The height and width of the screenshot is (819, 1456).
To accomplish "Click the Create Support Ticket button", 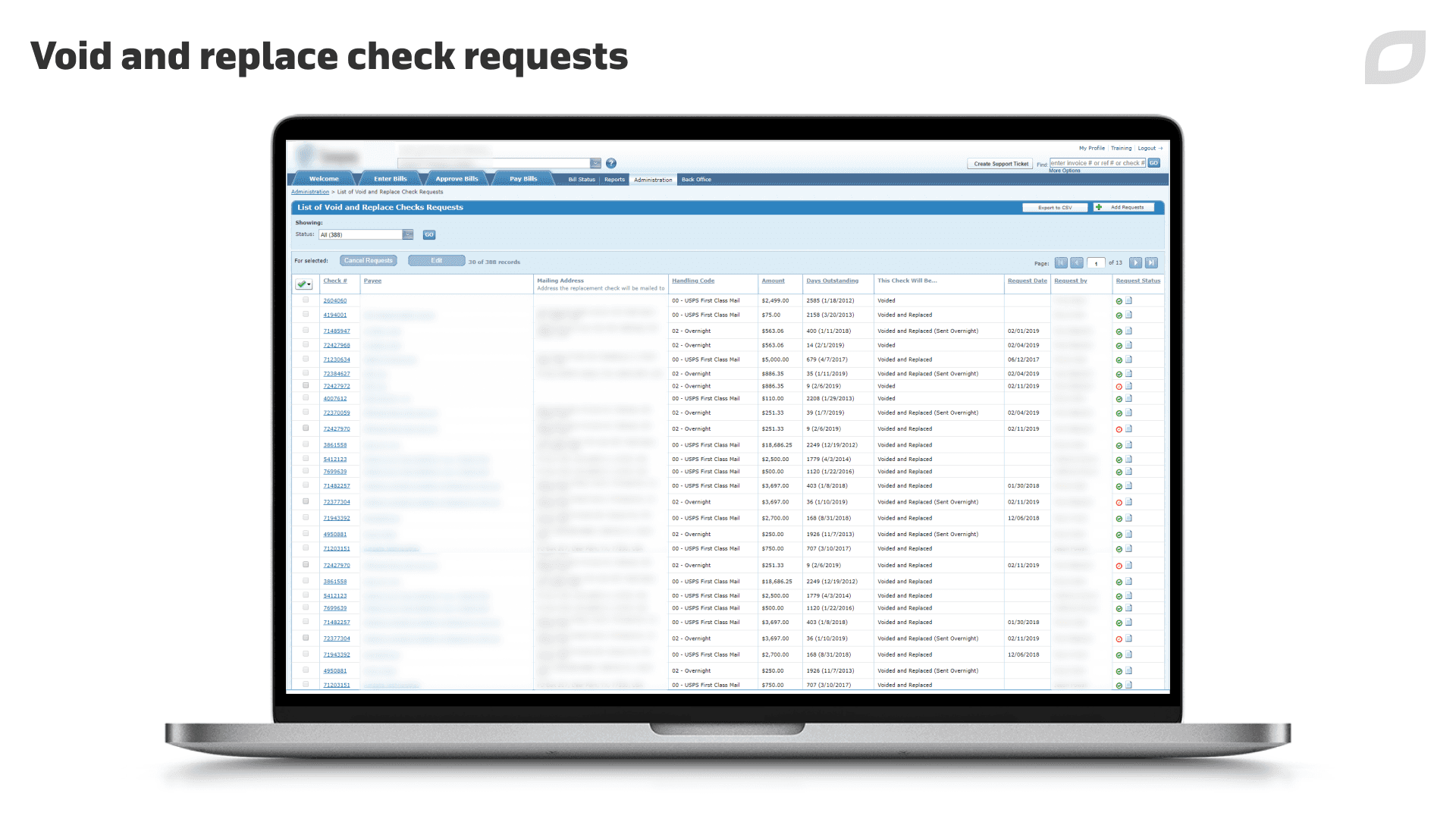I will pos(1001,164).
